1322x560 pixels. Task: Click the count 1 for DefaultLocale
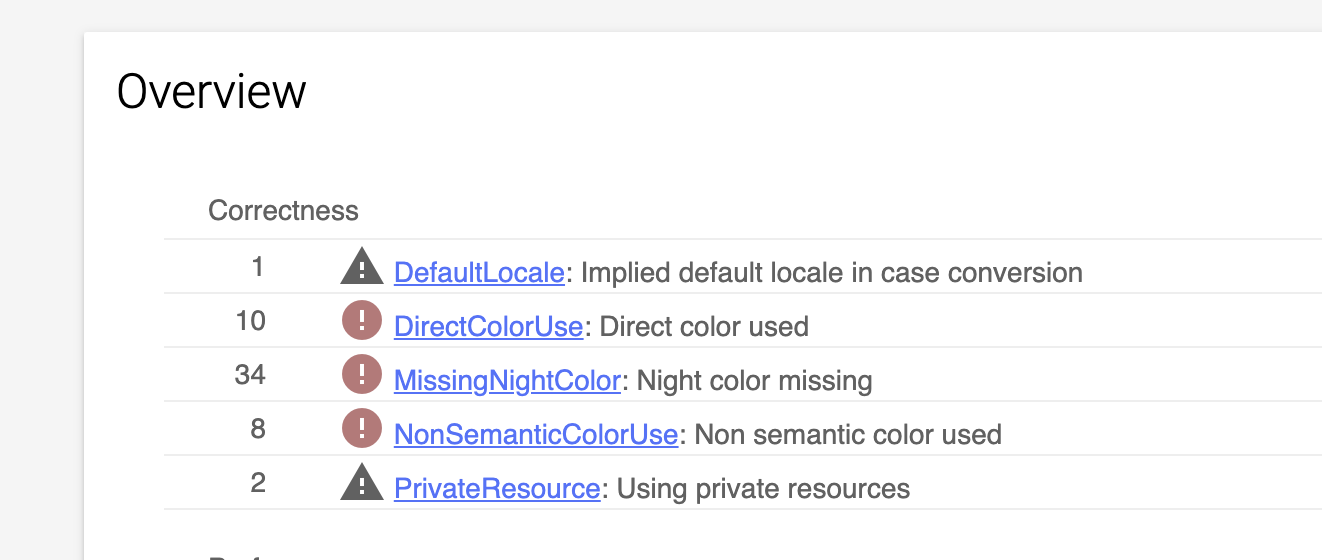pos(258,267)
